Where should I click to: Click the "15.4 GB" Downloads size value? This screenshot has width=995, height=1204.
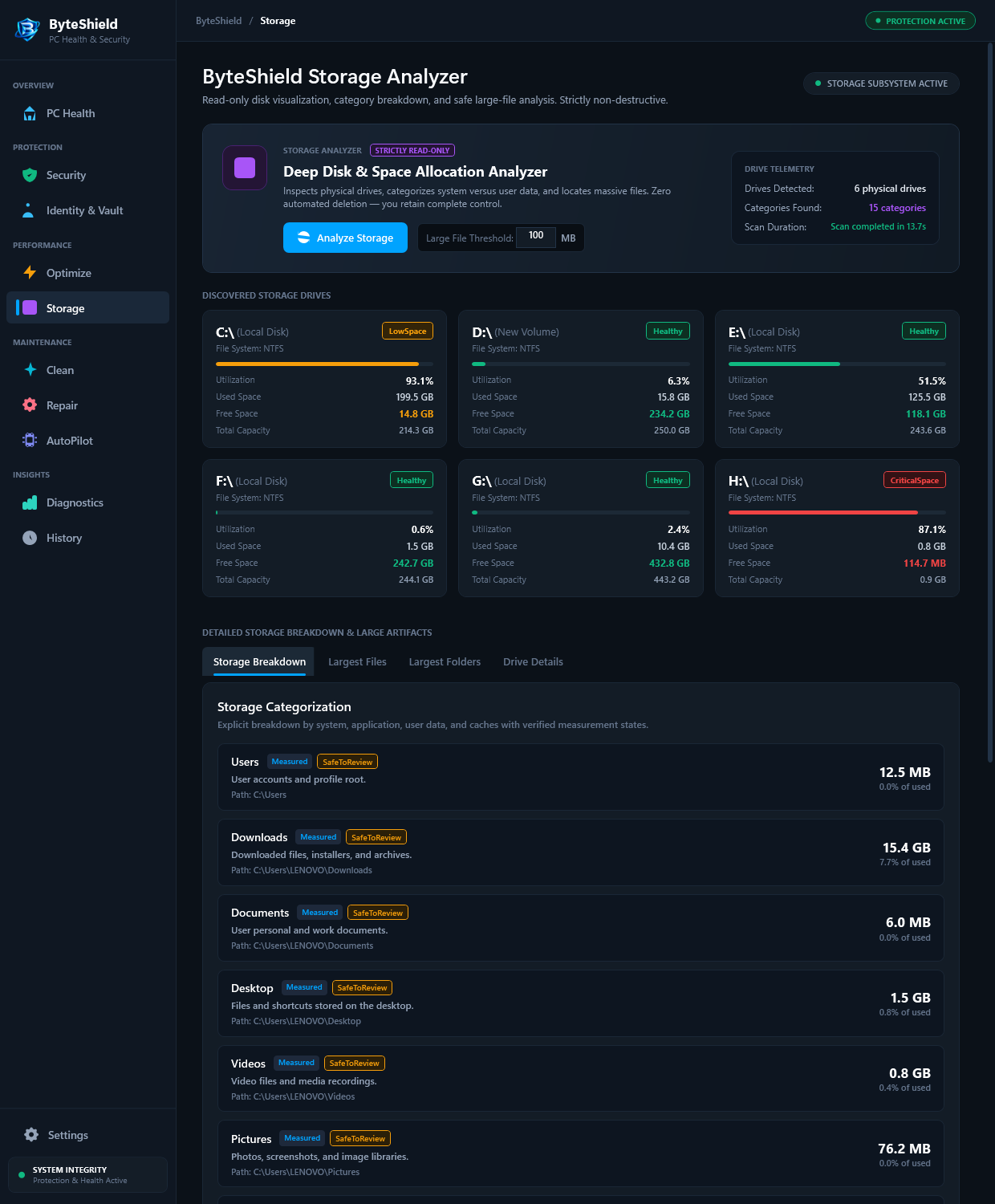tap(907, 848)
